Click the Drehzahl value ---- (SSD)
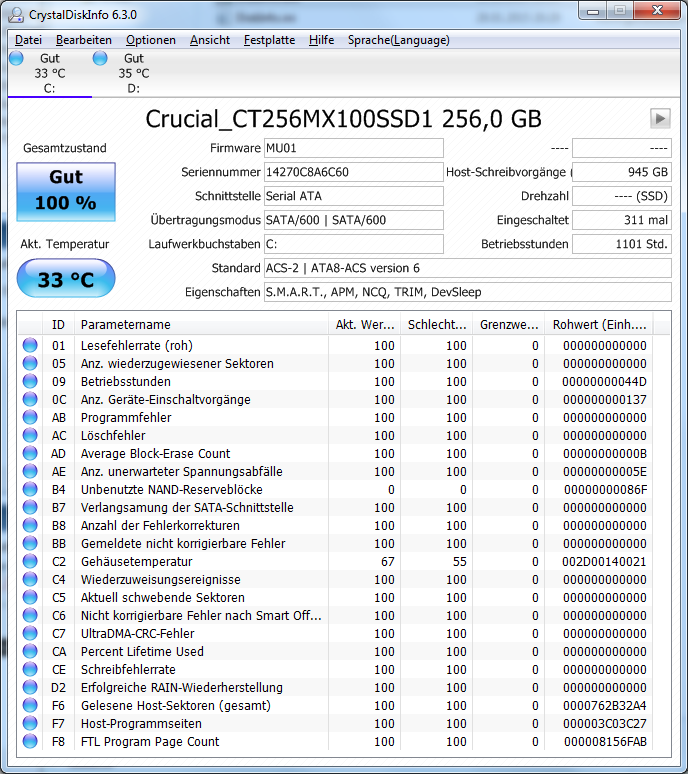The width and height of the screenshot is (688, 774). pos(622,196)
